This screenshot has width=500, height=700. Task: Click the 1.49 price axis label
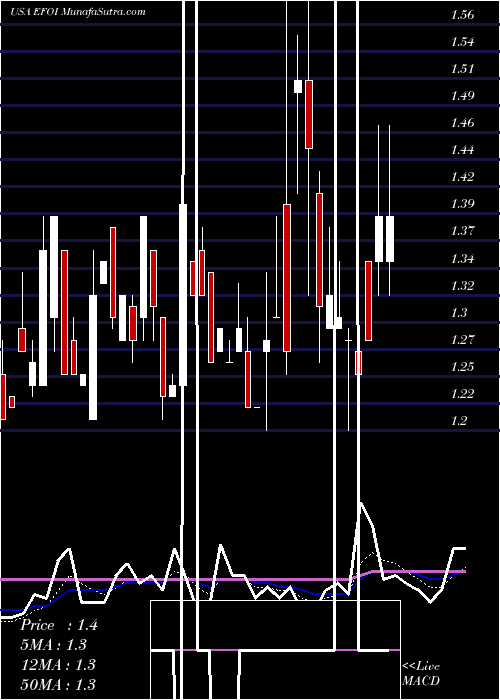pos(462,96)
